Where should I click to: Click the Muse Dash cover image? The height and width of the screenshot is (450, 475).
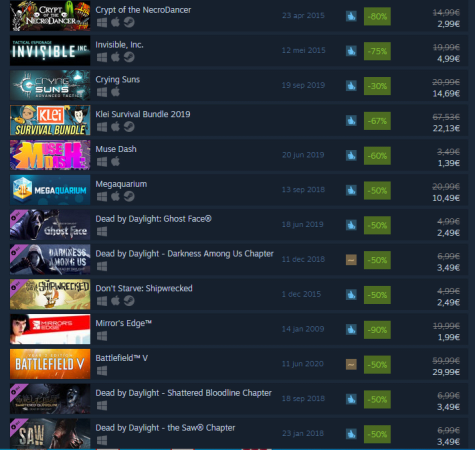click(50, 155)
